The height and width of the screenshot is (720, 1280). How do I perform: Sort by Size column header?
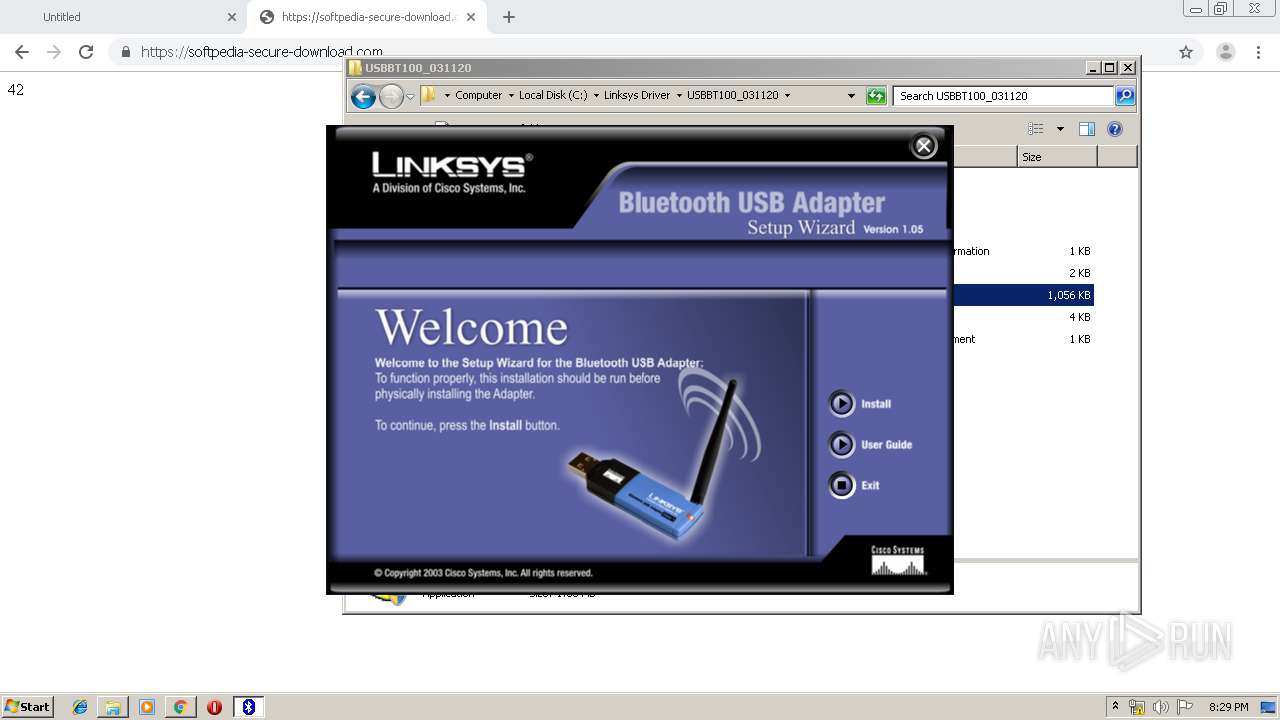point(1057,157)
